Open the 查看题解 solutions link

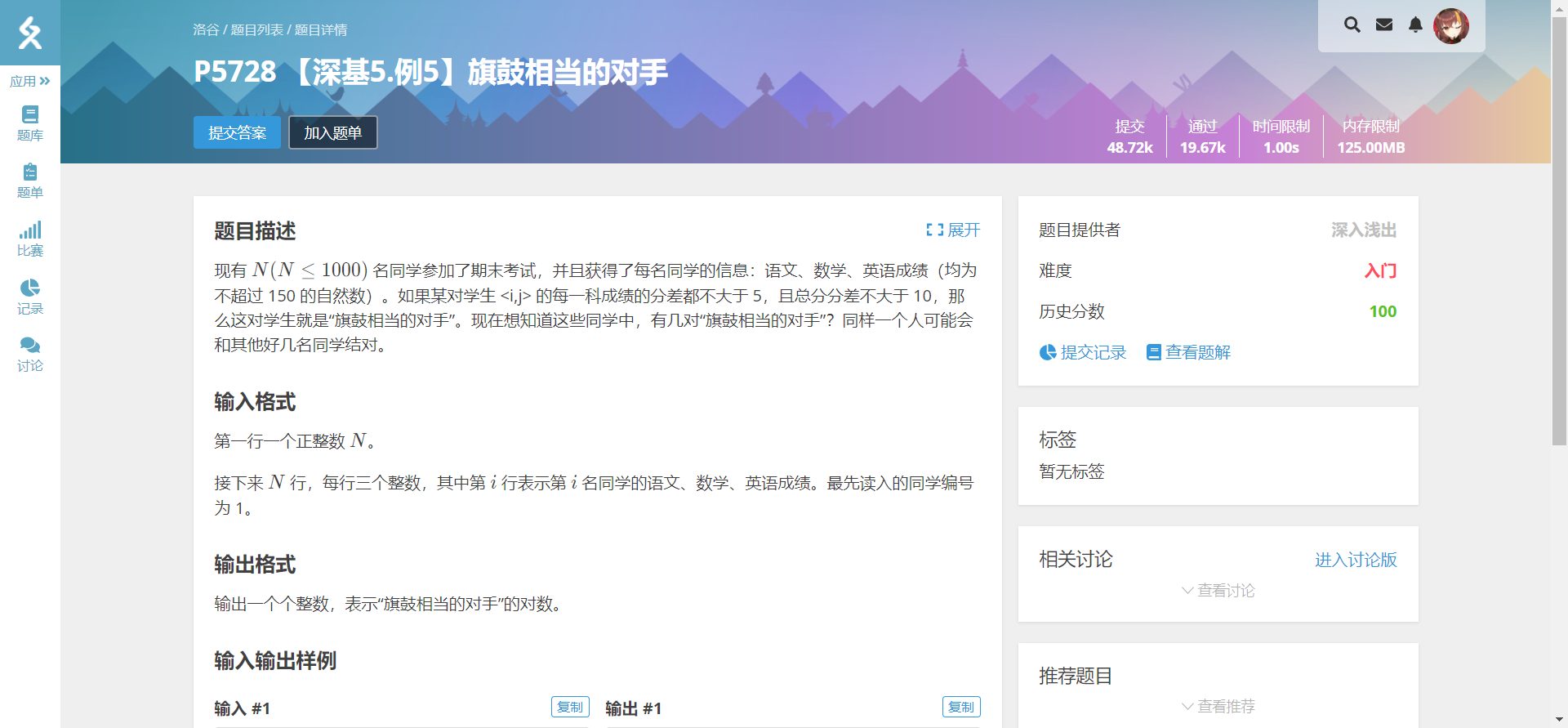pyautogui.click(x=1188, y=352)
